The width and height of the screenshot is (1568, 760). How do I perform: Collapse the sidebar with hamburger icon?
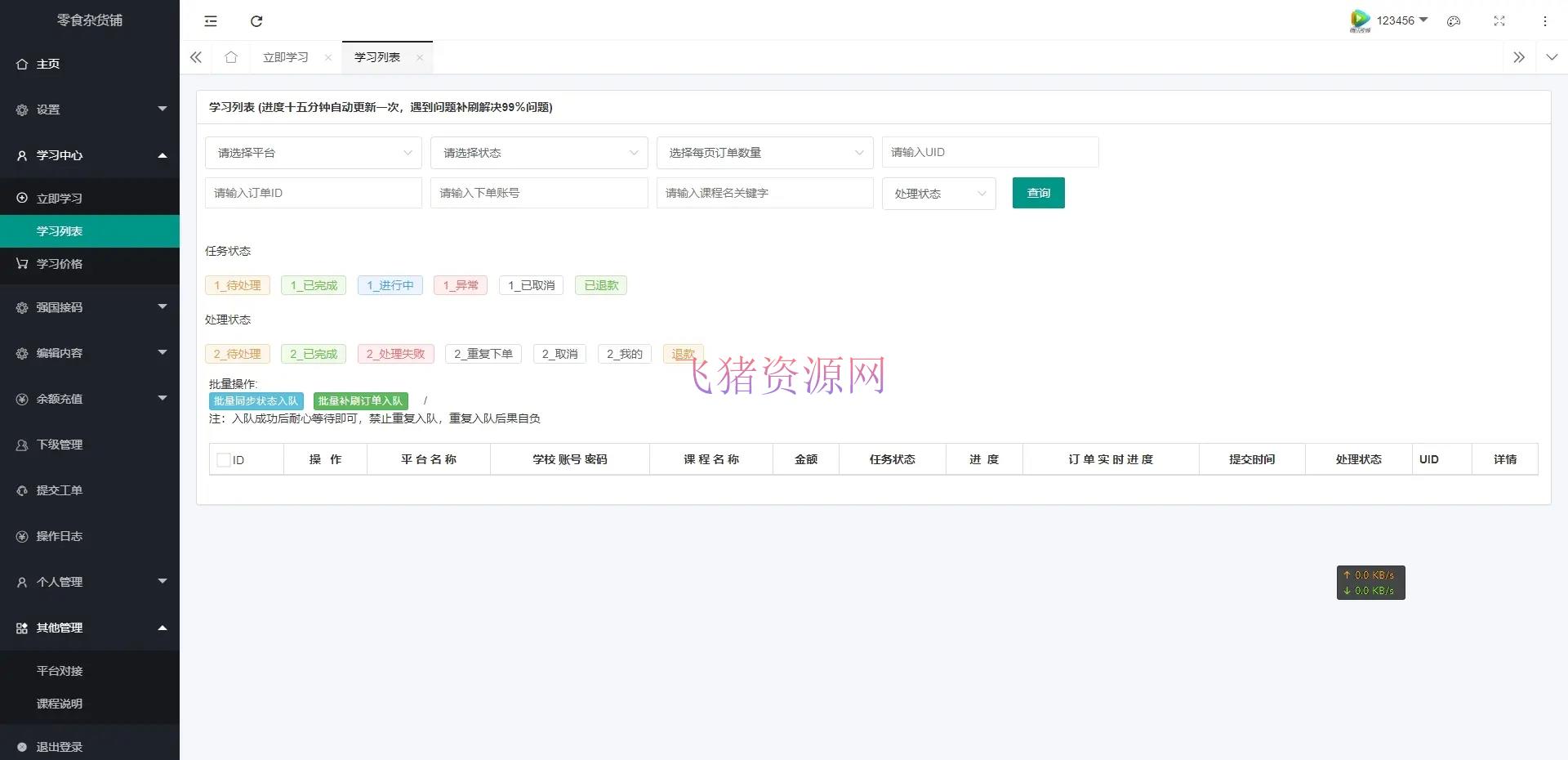click(x=210, y=20)
